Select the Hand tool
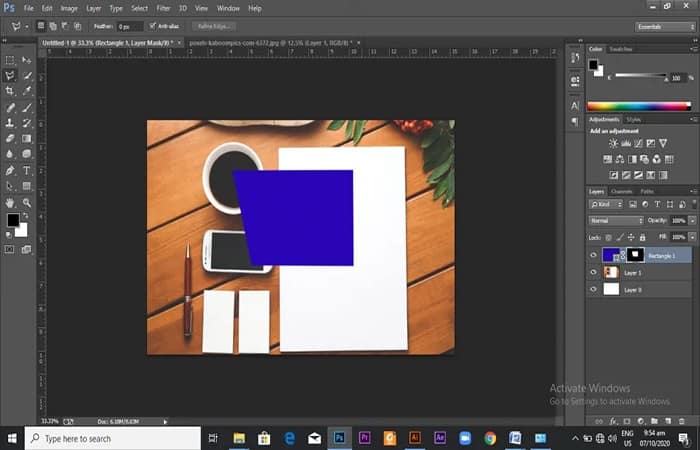Screen dimensions: 700x450 click(x=10, y=203)
